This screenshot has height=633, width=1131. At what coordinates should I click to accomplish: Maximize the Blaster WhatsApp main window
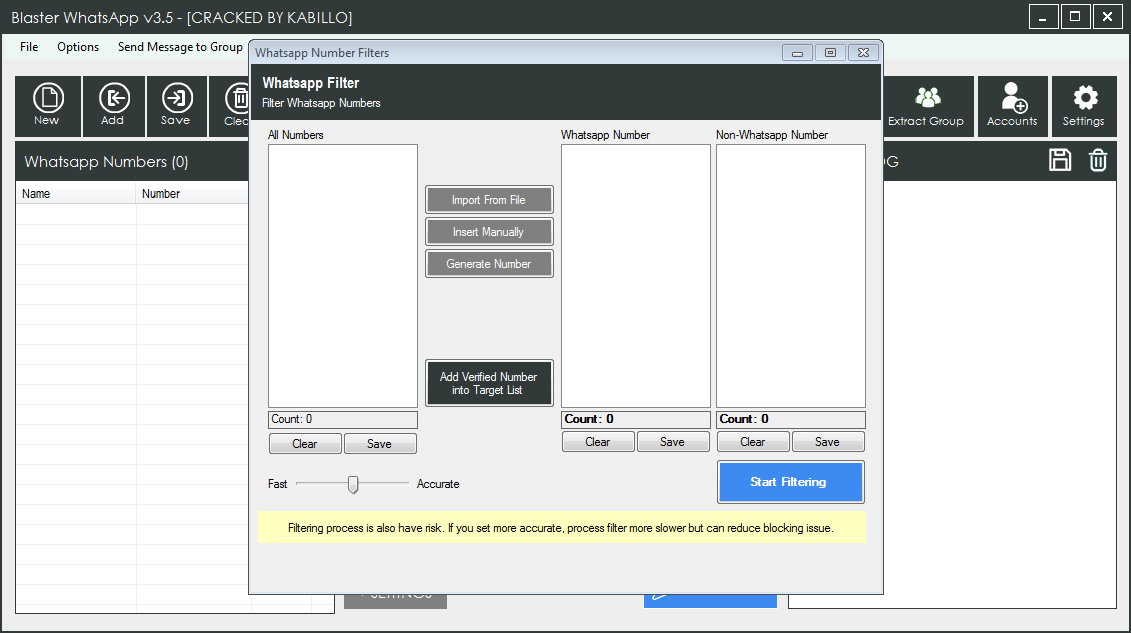point(1075,17)
